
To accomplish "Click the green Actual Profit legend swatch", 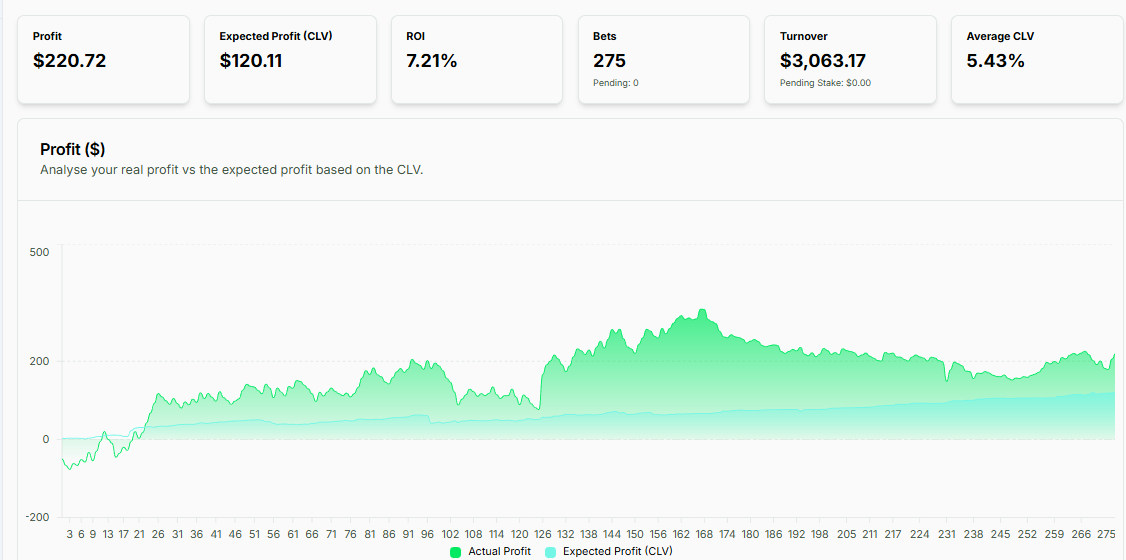I will 456,552.
